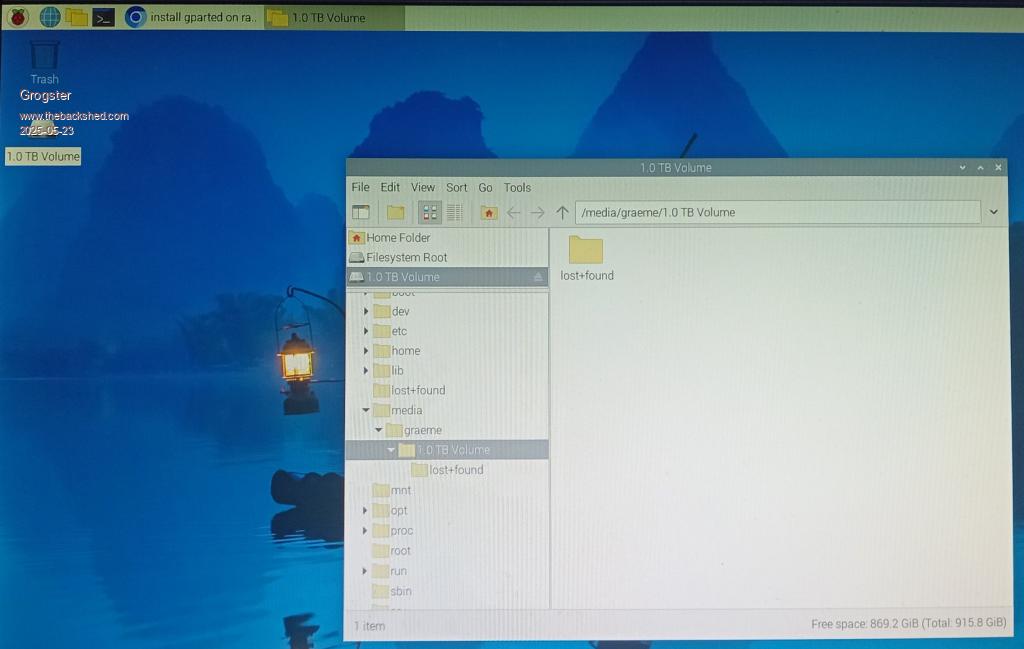Switch to detailed list view mode
Viewport: 1024px width, 649px height.
tap(454, 212)
